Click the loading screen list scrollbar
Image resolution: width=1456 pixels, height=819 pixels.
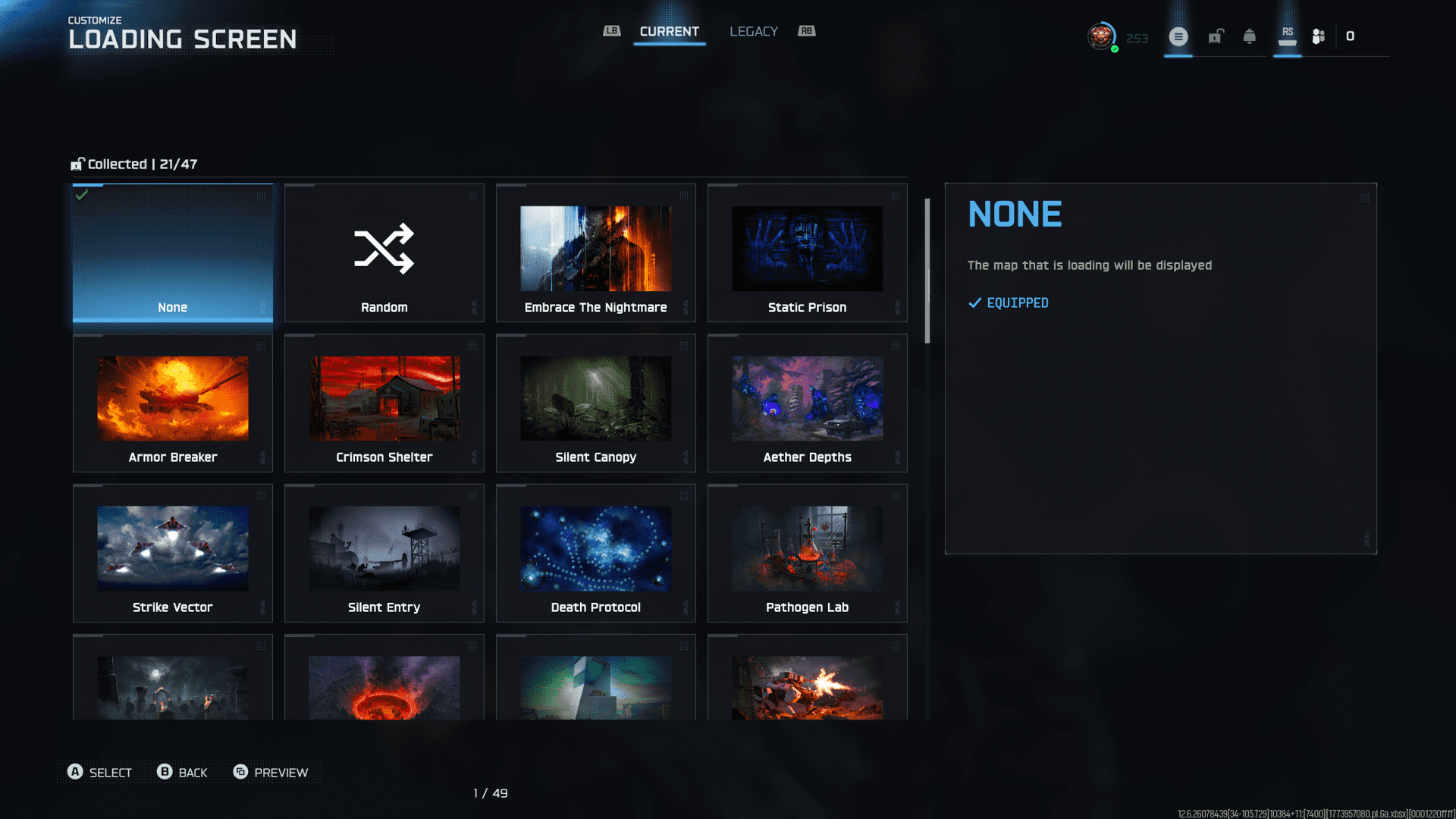pos(927,271)
